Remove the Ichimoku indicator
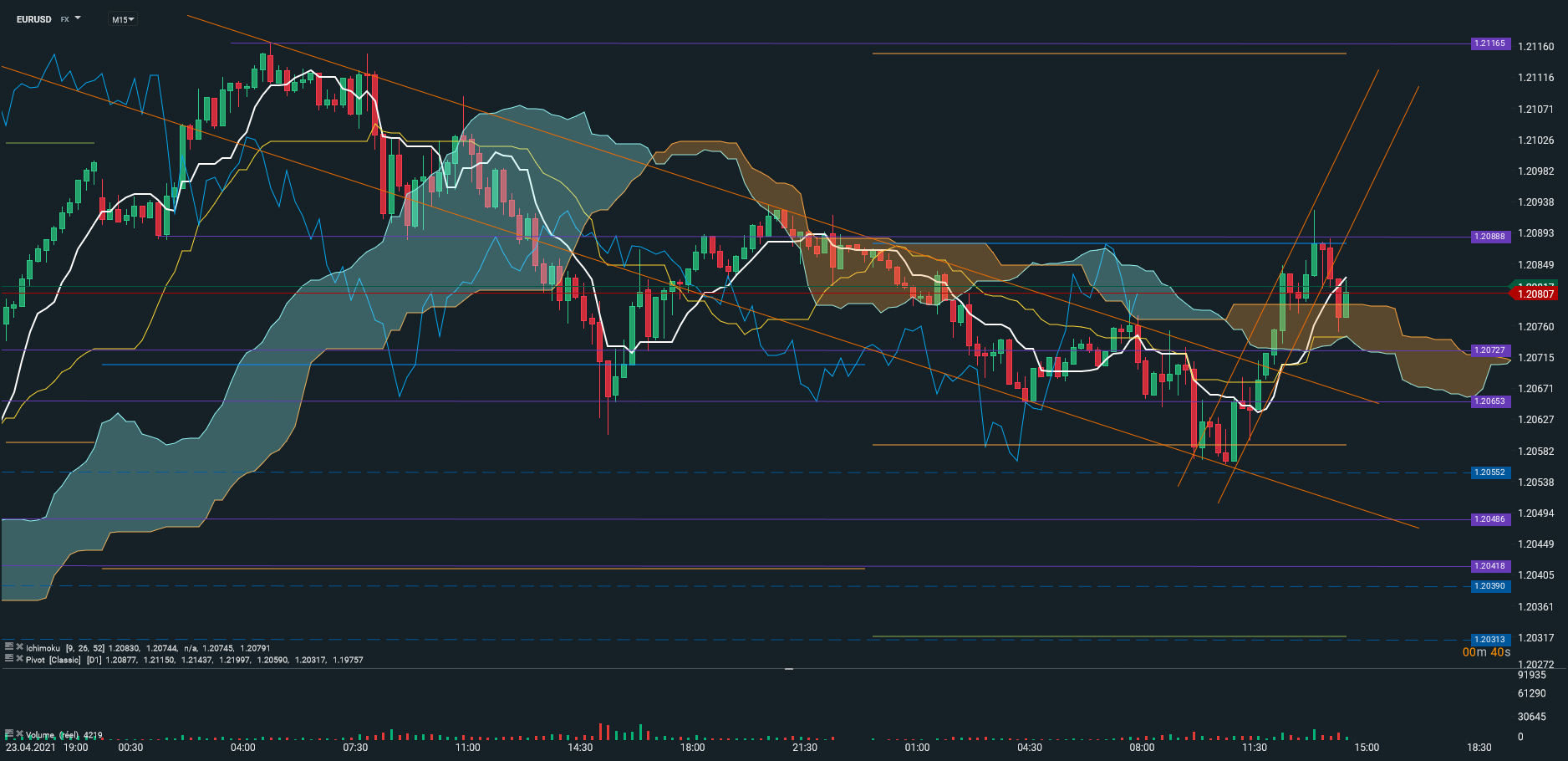This screenshot has height=761, width=1568. (x=19, y=646)
